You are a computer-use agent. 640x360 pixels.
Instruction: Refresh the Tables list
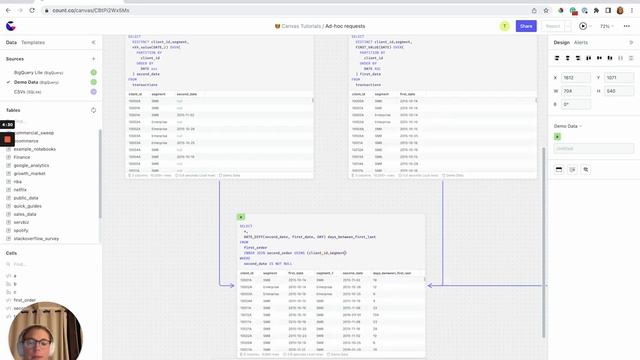(93, 110)
